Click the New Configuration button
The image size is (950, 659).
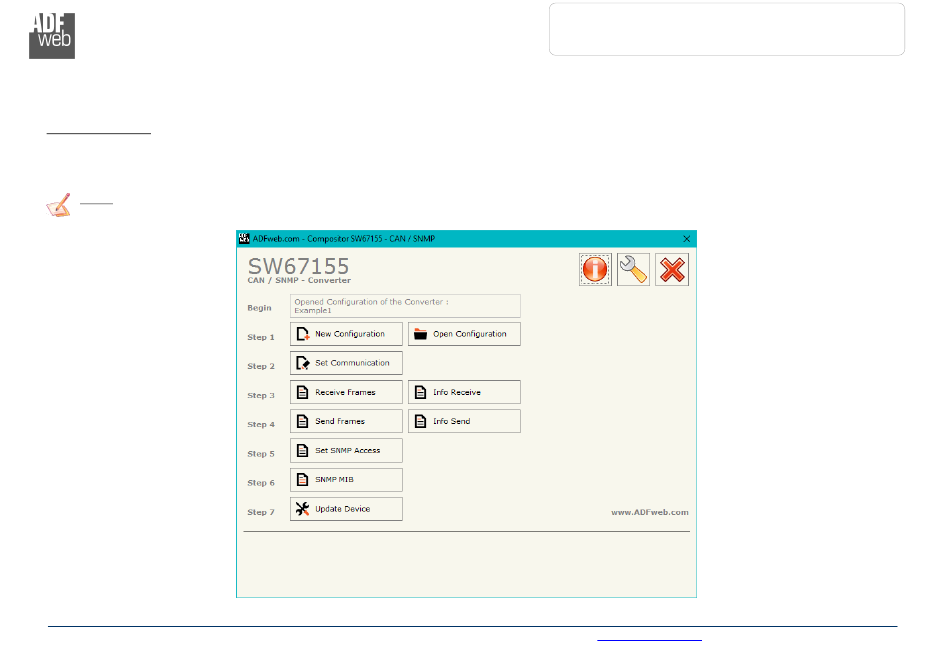coord(346,334)
